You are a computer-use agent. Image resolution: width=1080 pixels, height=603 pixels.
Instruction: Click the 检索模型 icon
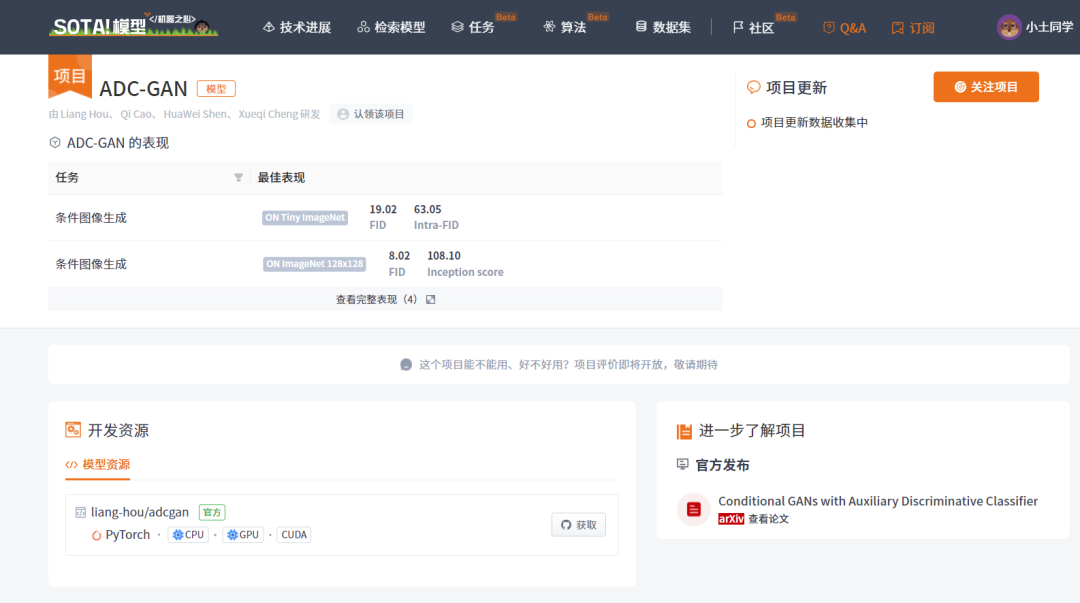(x=363, y=27)
